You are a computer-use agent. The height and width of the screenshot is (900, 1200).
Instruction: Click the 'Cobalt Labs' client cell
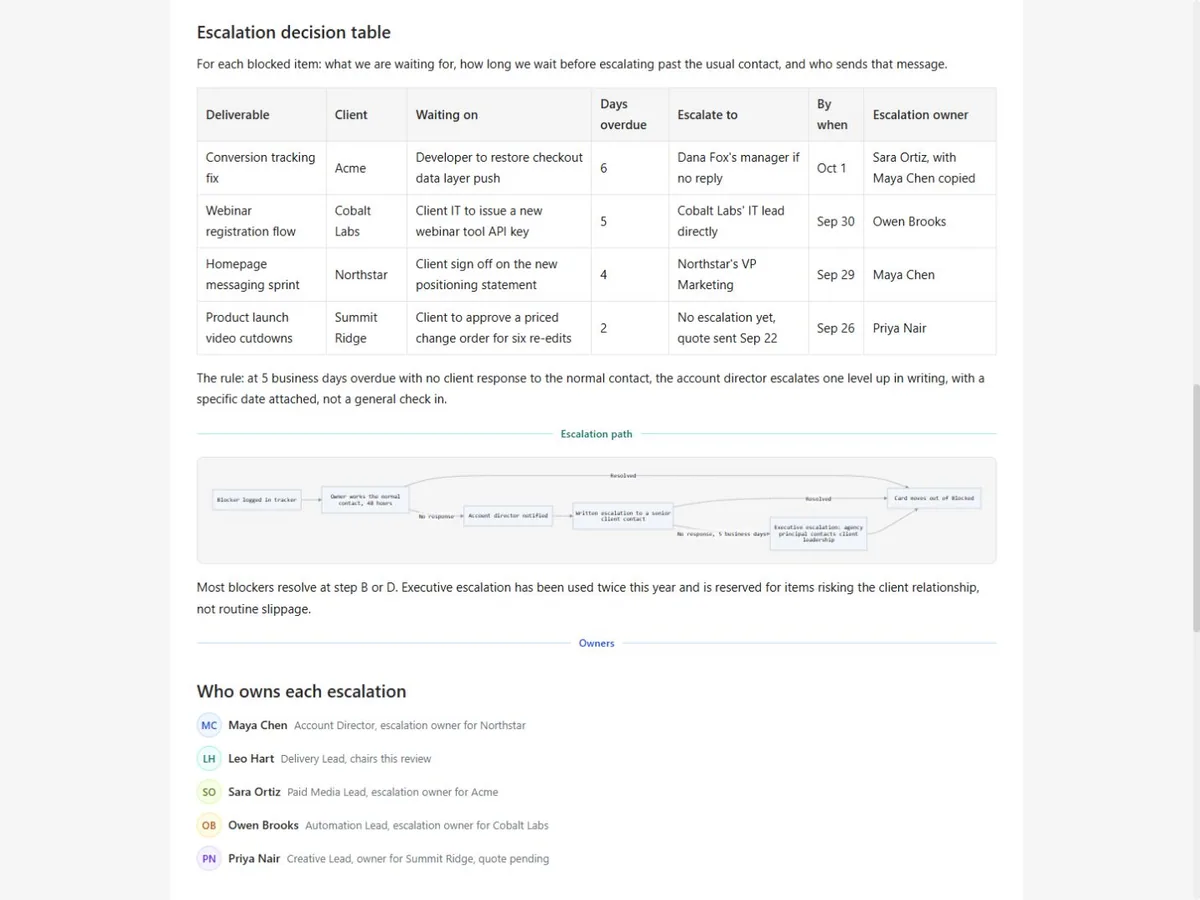click(367, 221)
